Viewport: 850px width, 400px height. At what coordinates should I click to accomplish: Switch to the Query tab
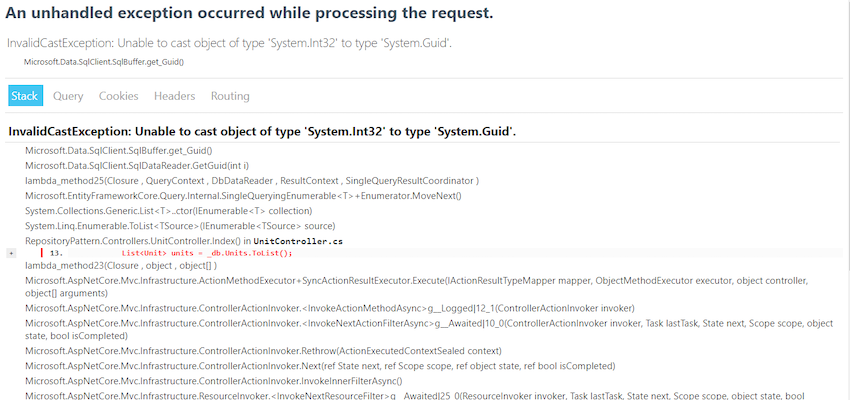(68, 96)
